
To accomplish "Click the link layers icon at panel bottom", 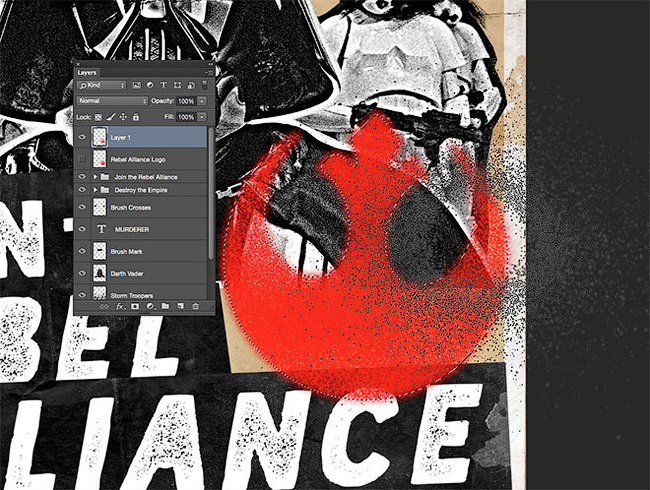I will [104, 307].
